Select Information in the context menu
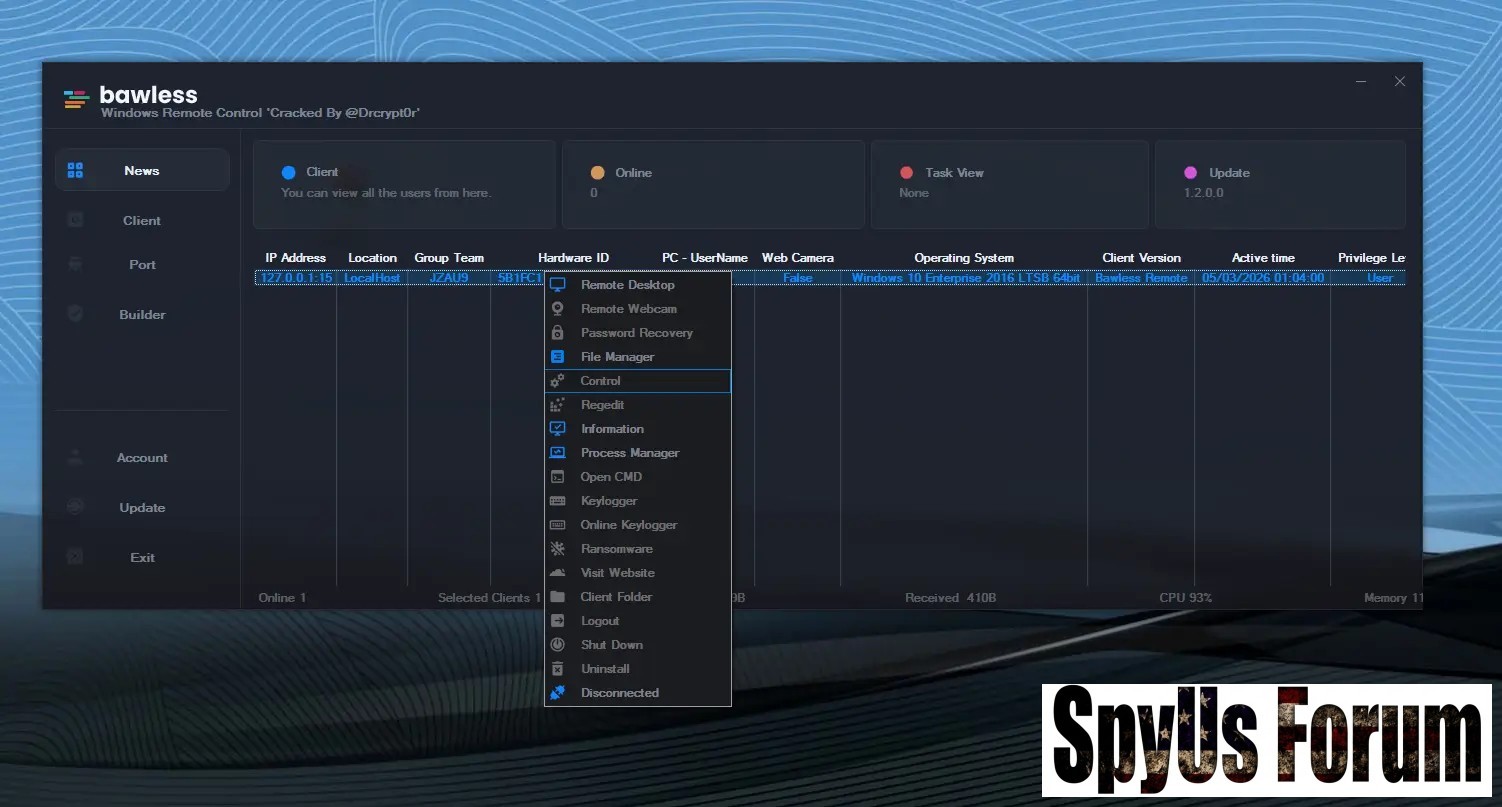The width and height of the screenshot is (1502, 807). [612, 429]
